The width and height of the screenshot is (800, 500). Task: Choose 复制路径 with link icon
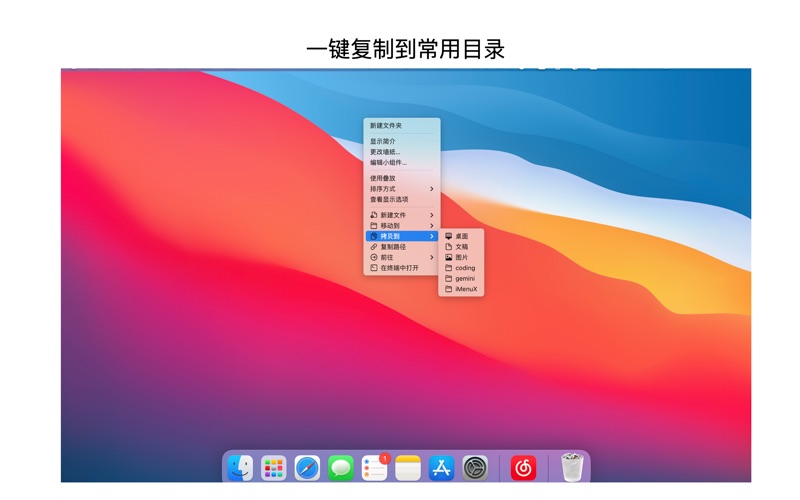click(402, 247)
